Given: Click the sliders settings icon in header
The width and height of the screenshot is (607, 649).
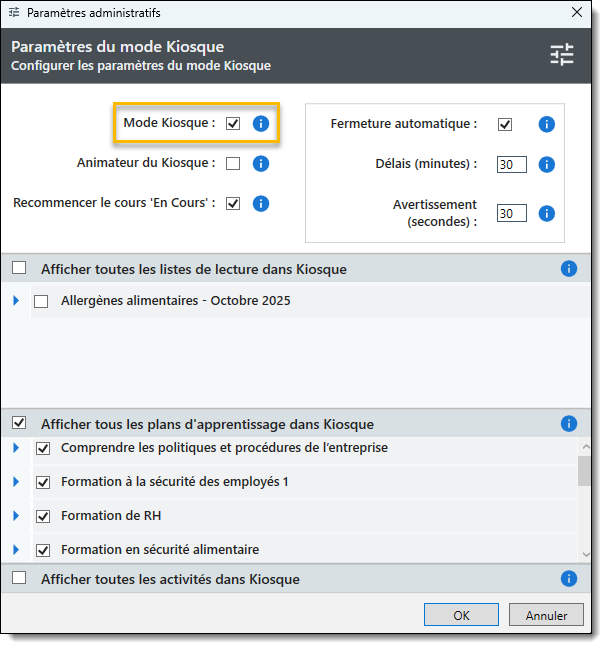Looking at the screenshot, I should (x=562, y=55).
